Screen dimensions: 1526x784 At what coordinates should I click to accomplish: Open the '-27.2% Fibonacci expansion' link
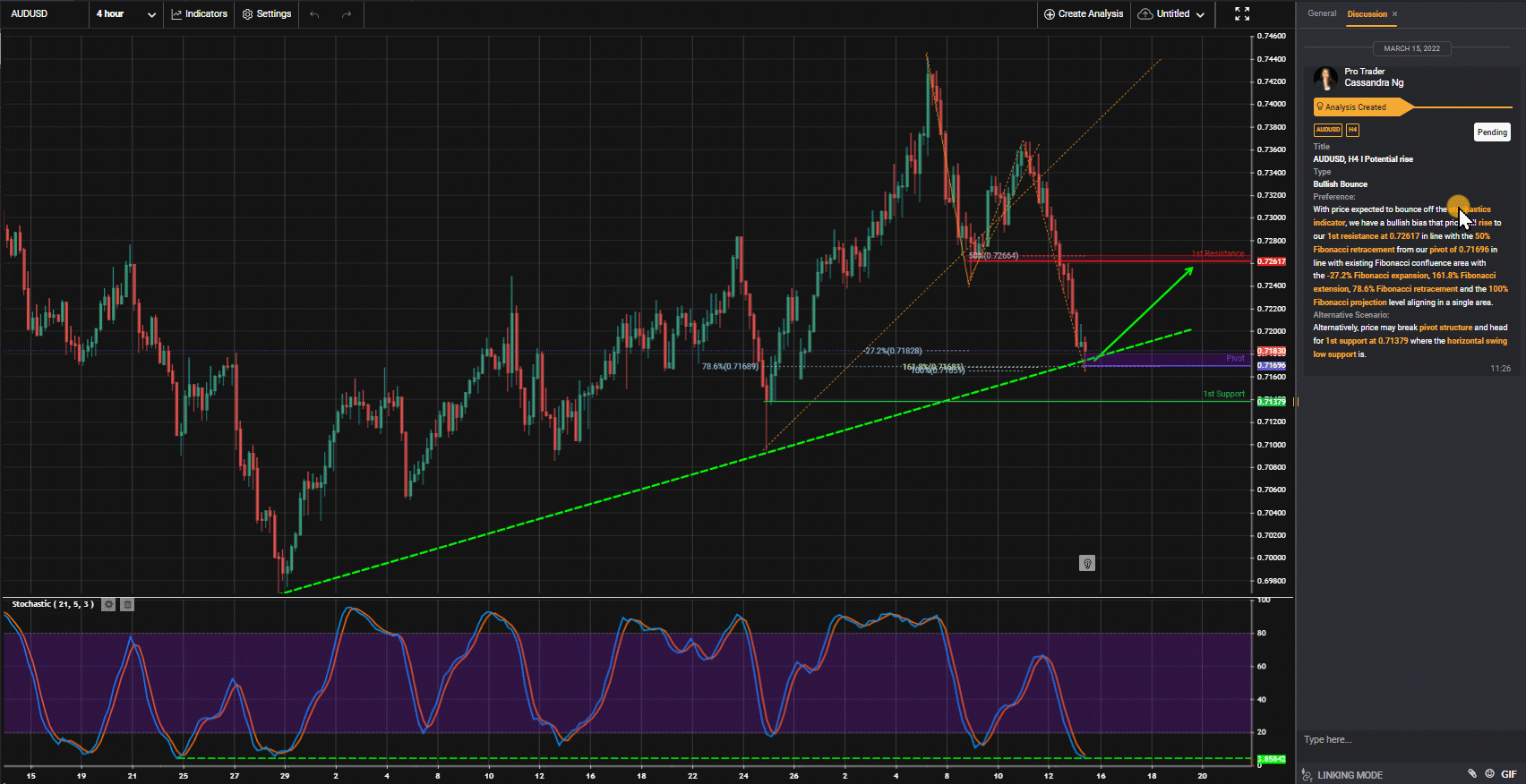click(1377, 276)
